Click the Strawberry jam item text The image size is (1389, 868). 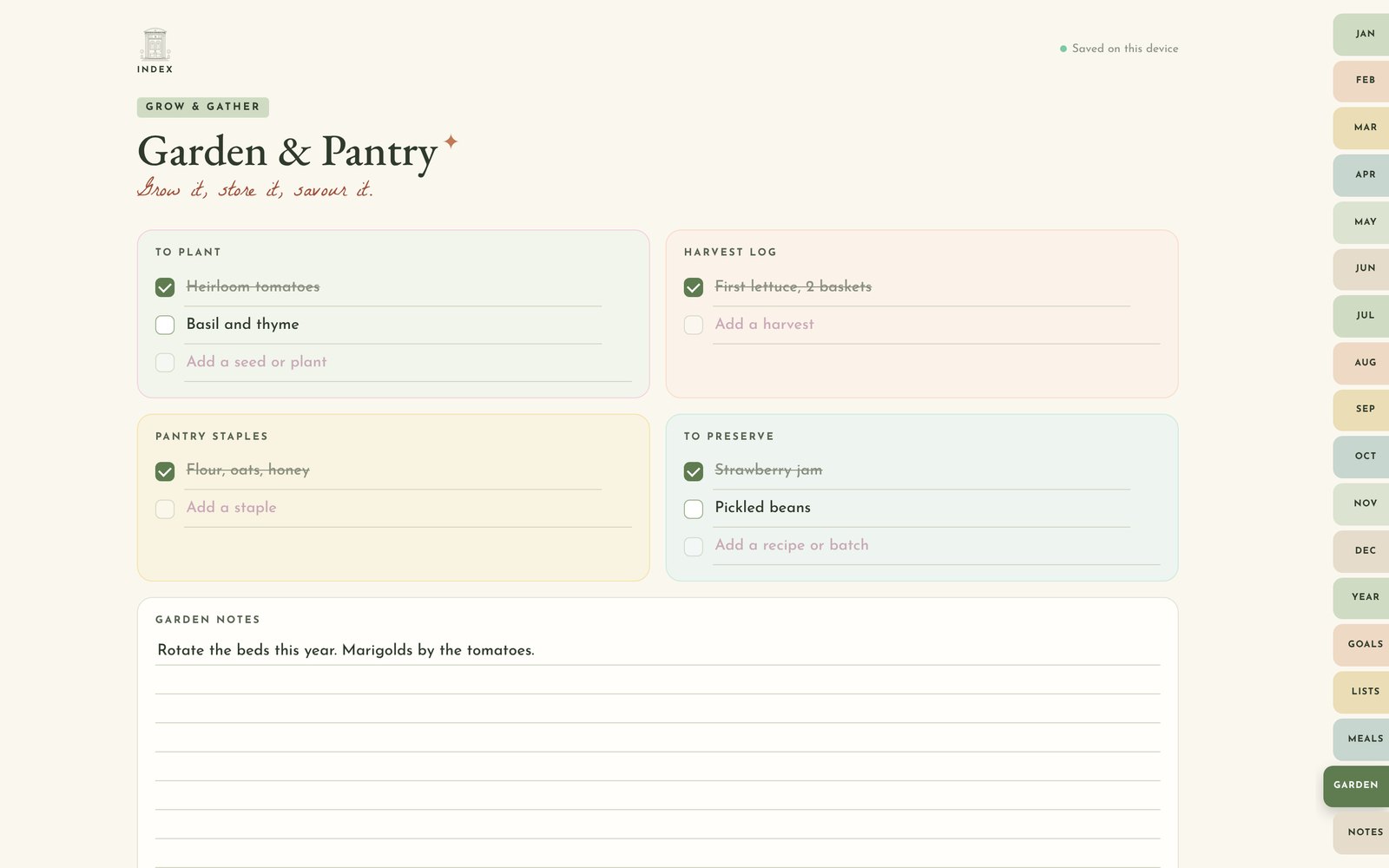768,470
